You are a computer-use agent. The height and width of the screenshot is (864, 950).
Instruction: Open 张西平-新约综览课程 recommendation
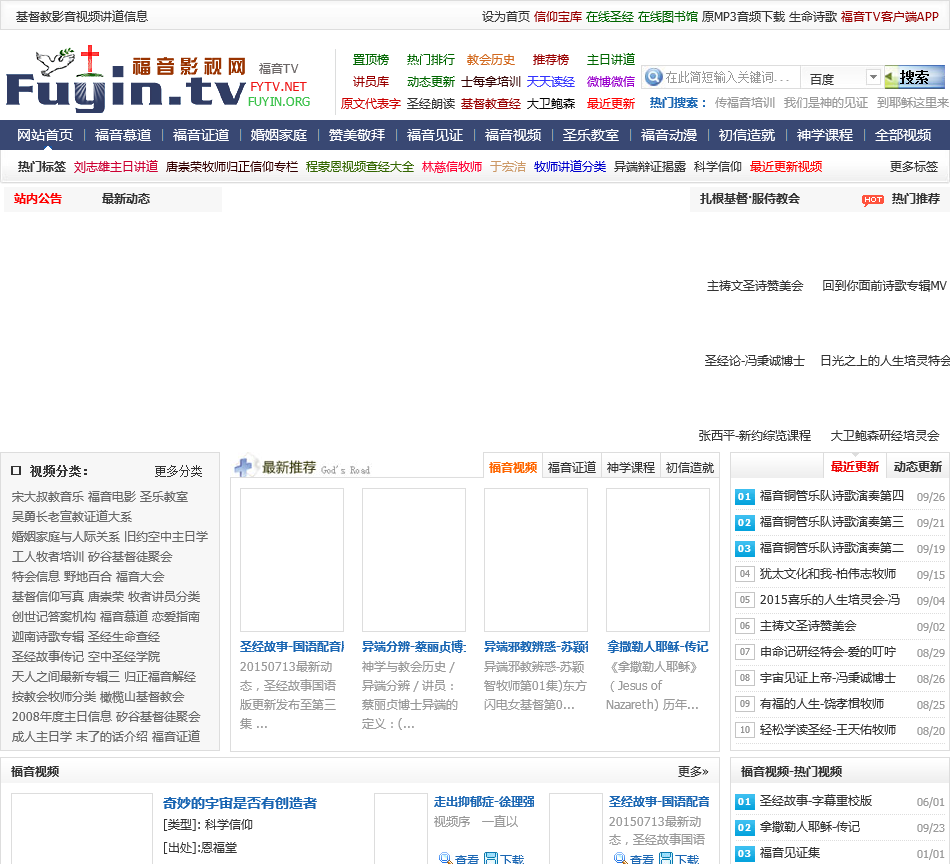[754, 436]
